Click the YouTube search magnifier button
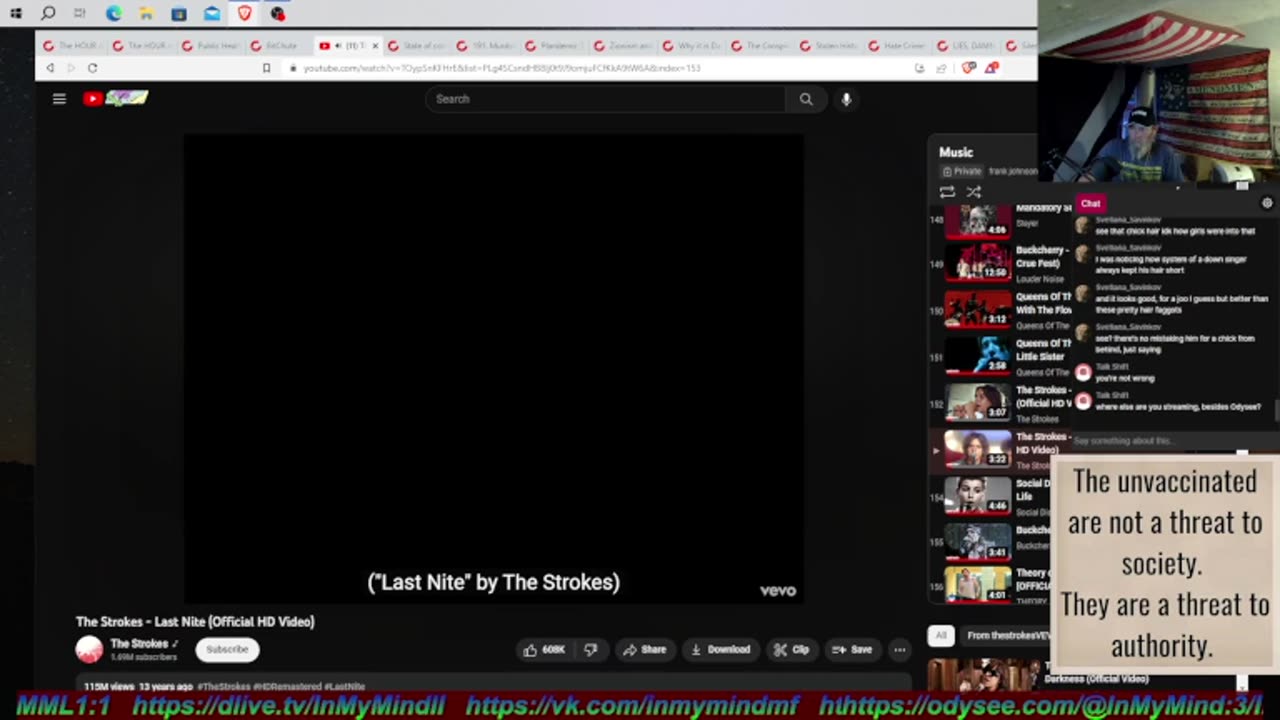Image resolution: width=1280 pixels, height=720 pixels. (x=806, y=99)
